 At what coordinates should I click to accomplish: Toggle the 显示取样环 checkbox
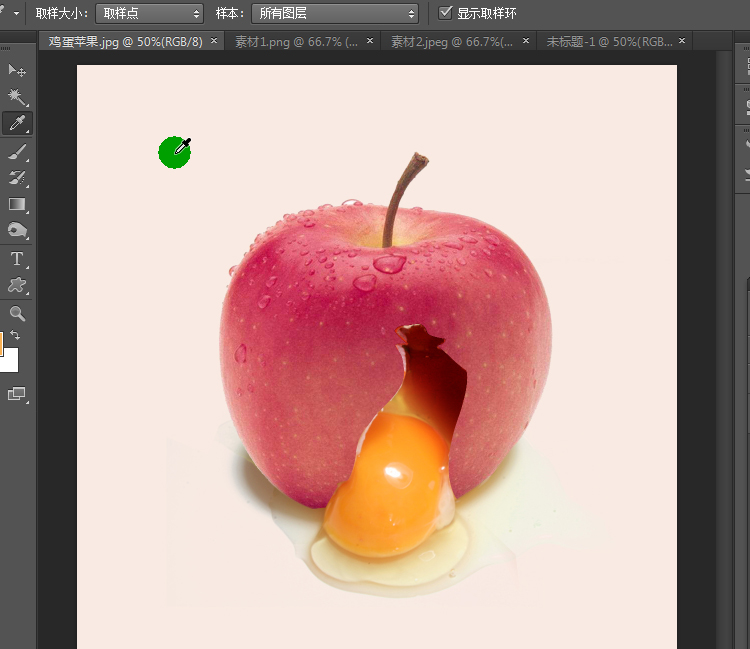[x=445, y=12]
